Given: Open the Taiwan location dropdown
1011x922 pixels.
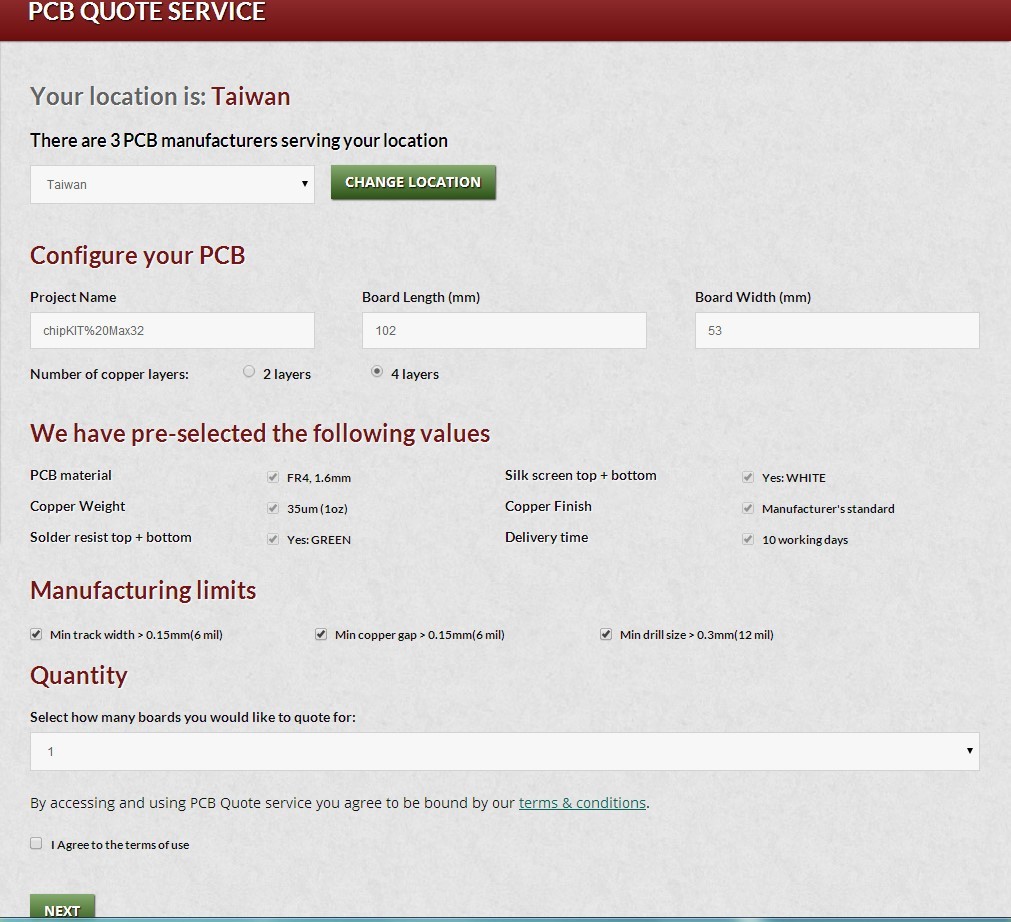Looking at the screenshot, I should pos(172,185).
